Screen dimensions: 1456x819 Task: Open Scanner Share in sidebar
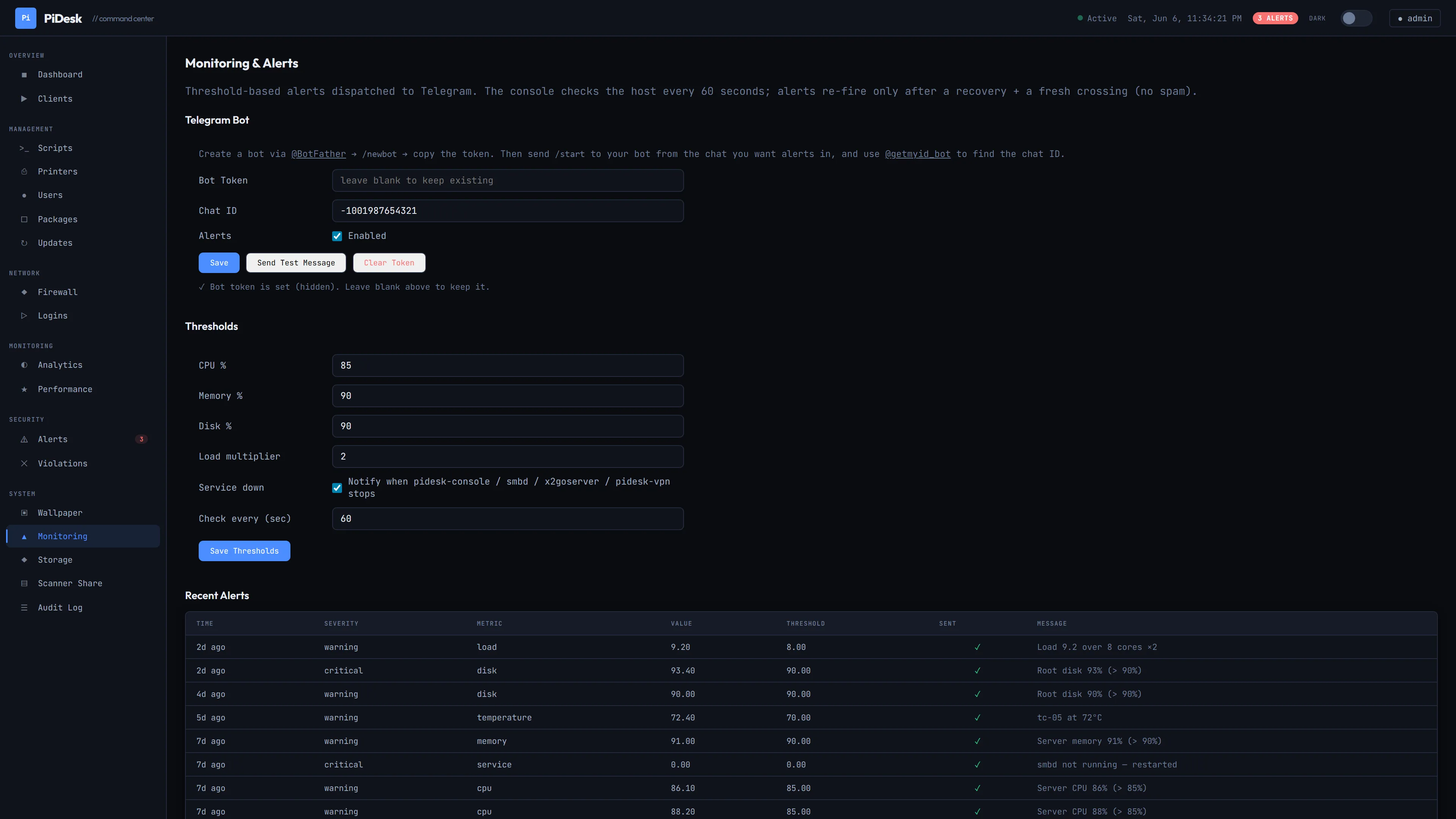click(x=83, y=583)
